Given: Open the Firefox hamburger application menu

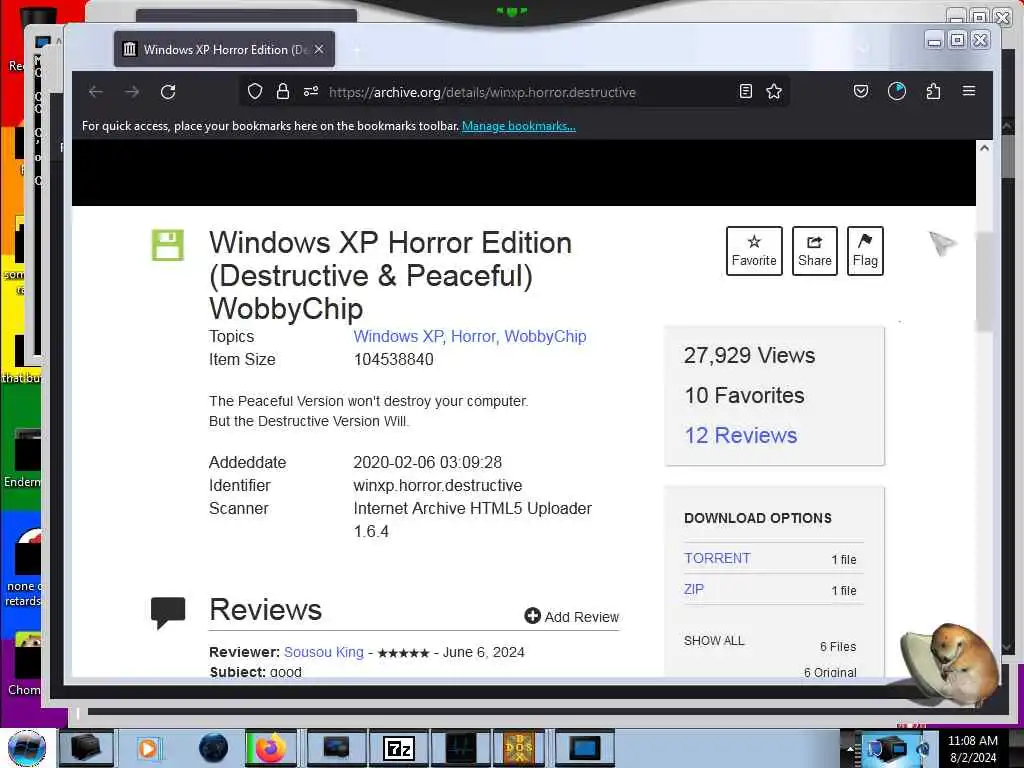Looking at the screenshot, I should coord(969,91).
